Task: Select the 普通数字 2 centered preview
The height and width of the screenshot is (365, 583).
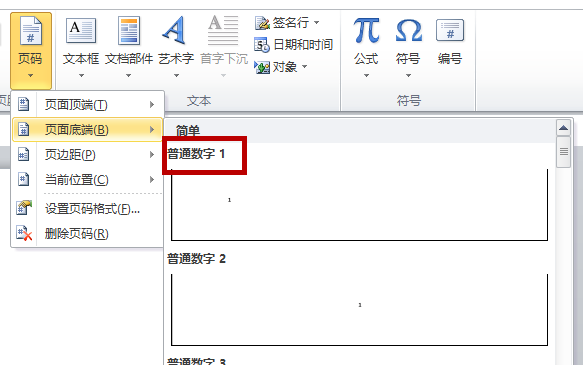Action: tap(359, 310)
